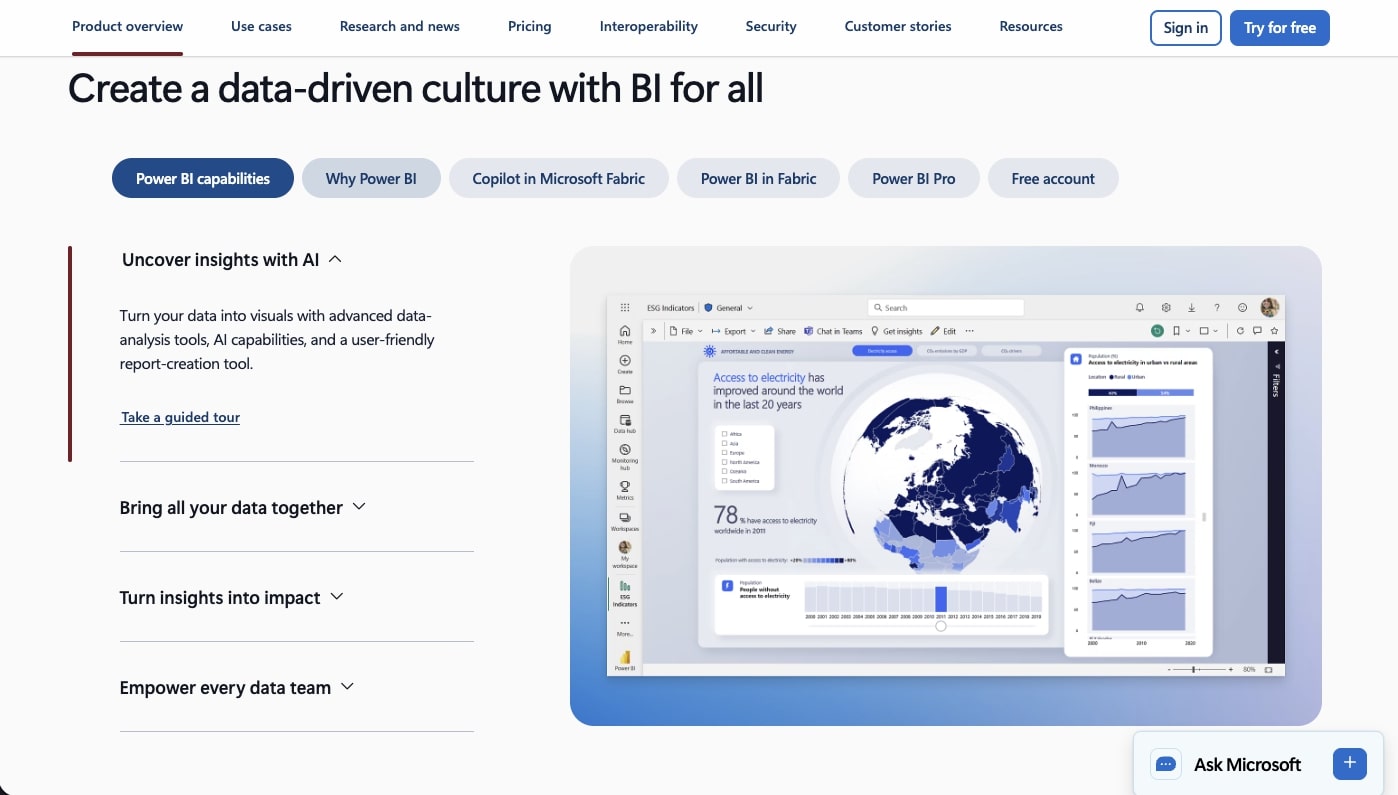
Task: Check the Asia region checkbox
Action: [724, 443]
